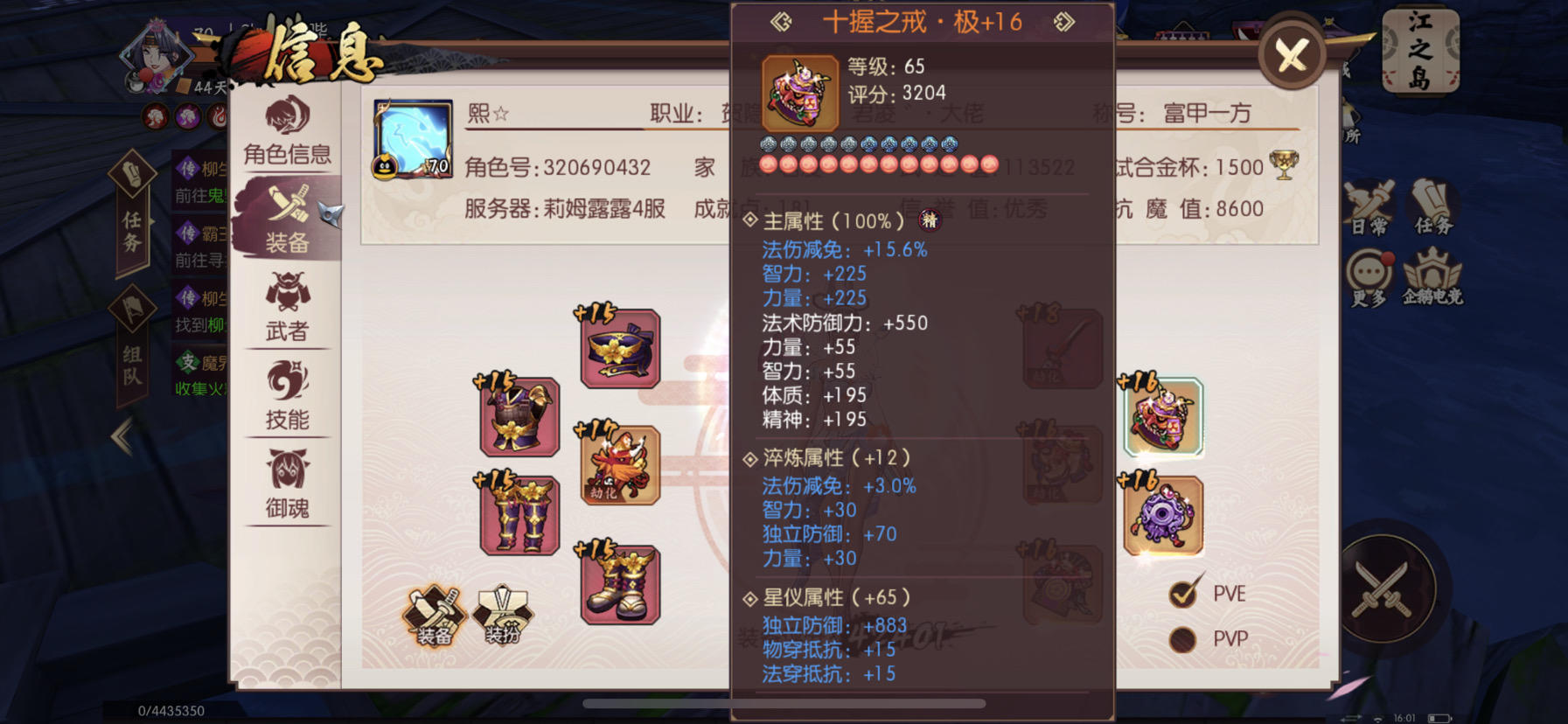
Task: Show next item with right arrow
Action: [1063, 22]
